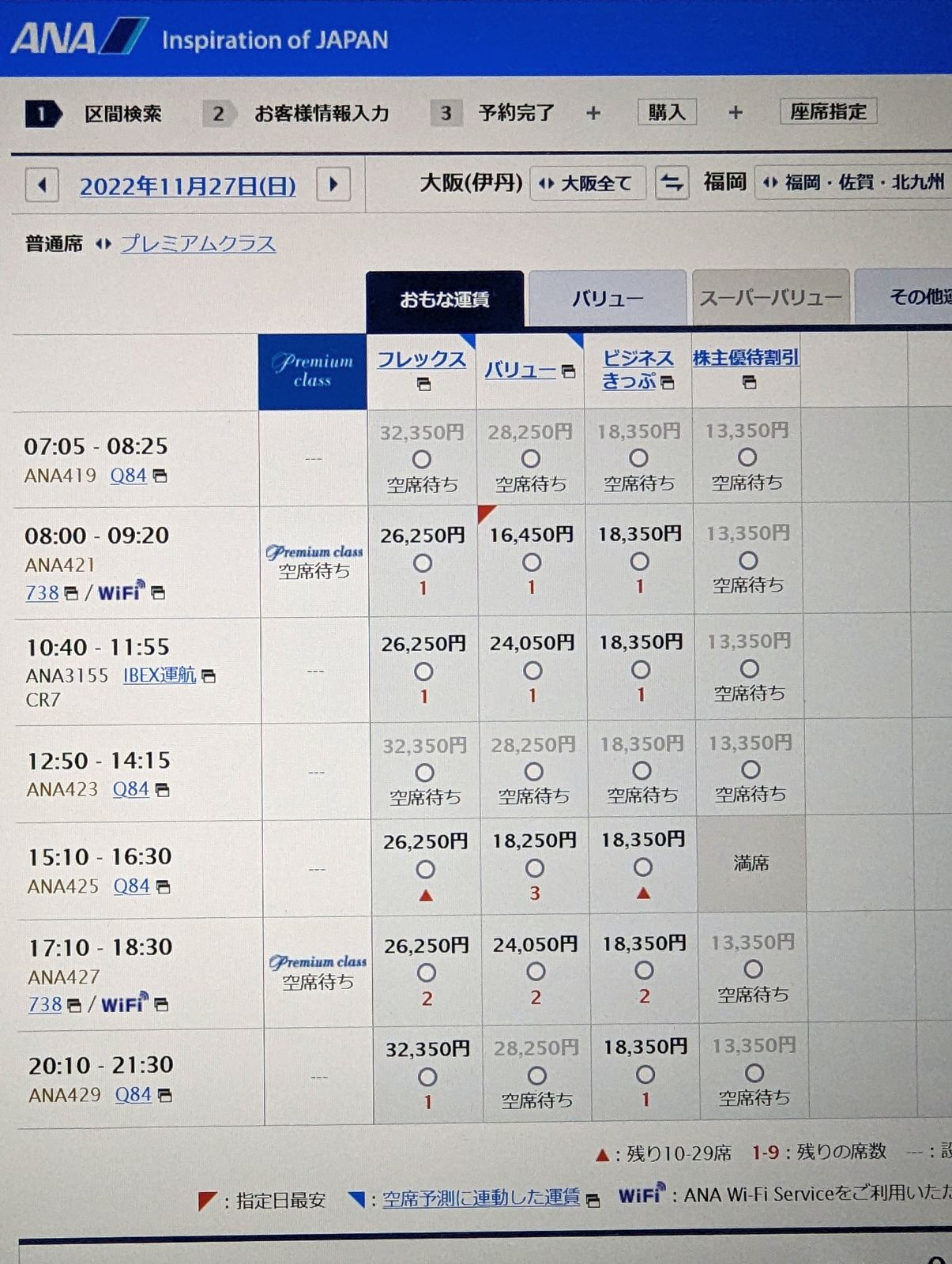Open 738 aircraft link for ANA421
This screenshot has width=952, height=1264.
[43, 592]
